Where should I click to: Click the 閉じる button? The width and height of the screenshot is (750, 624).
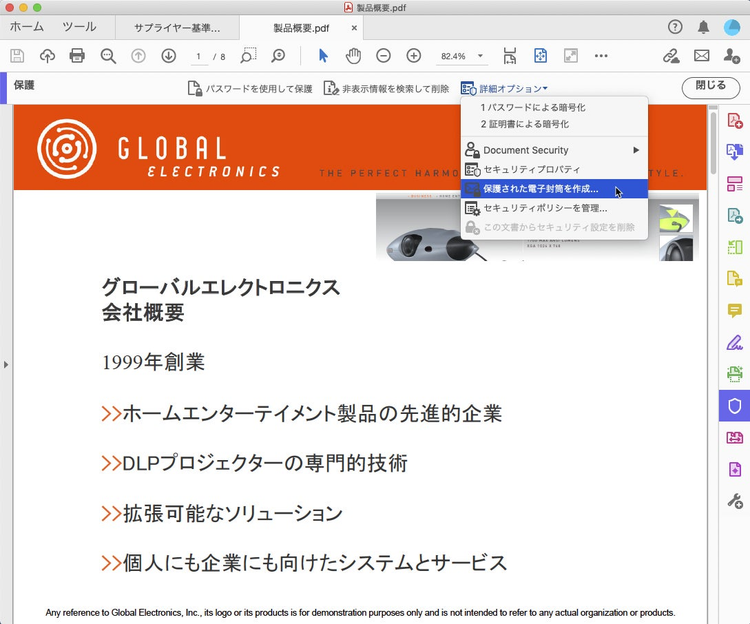click(710, 88)
